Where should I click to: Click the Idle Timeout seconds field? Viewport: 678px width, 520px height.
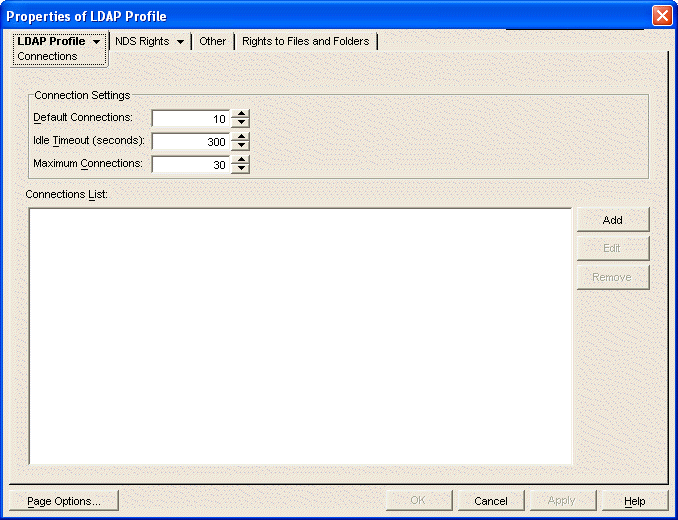pos(191,141)
